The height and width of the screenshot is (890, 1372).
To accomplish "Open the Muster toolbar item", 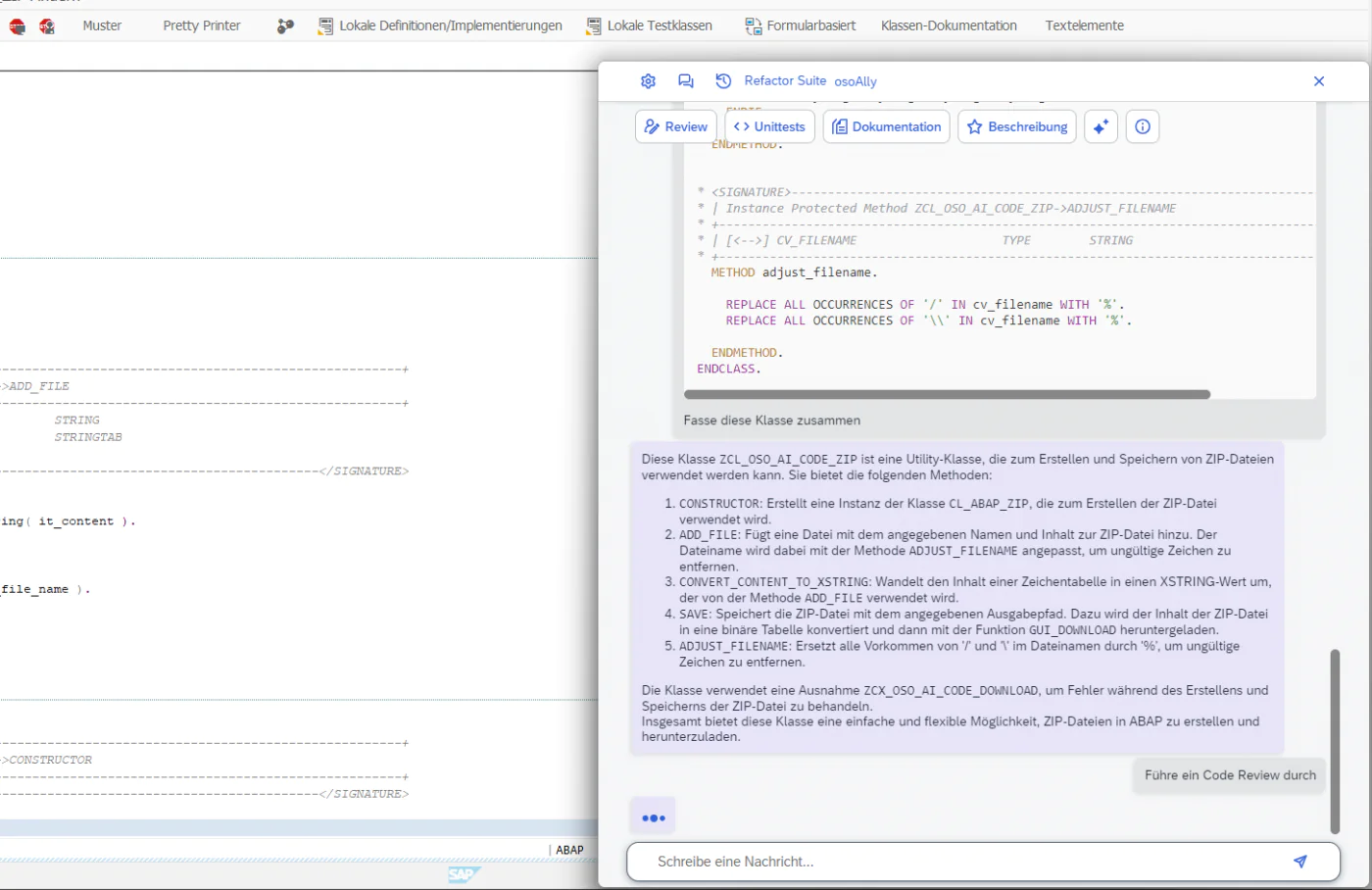I will [102, 25].
